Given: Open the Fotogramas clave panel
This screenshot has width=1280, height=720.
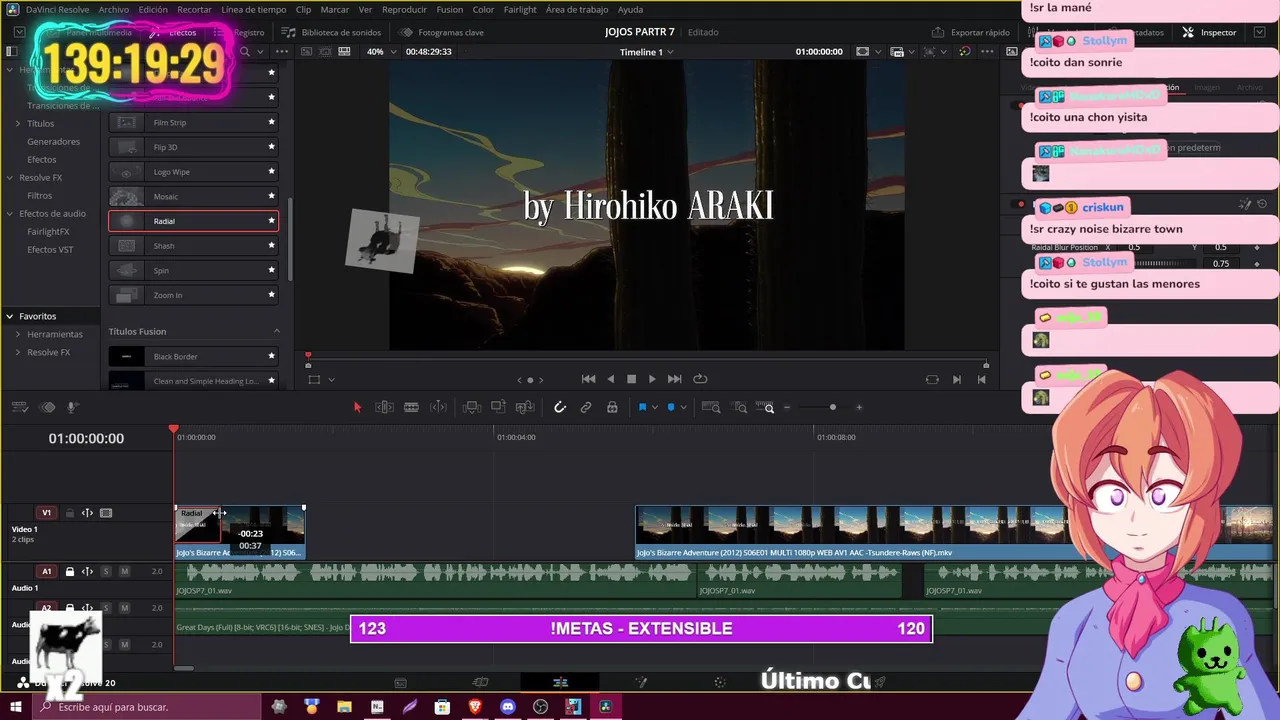Looking at the screenshot, I should [441, 32].
